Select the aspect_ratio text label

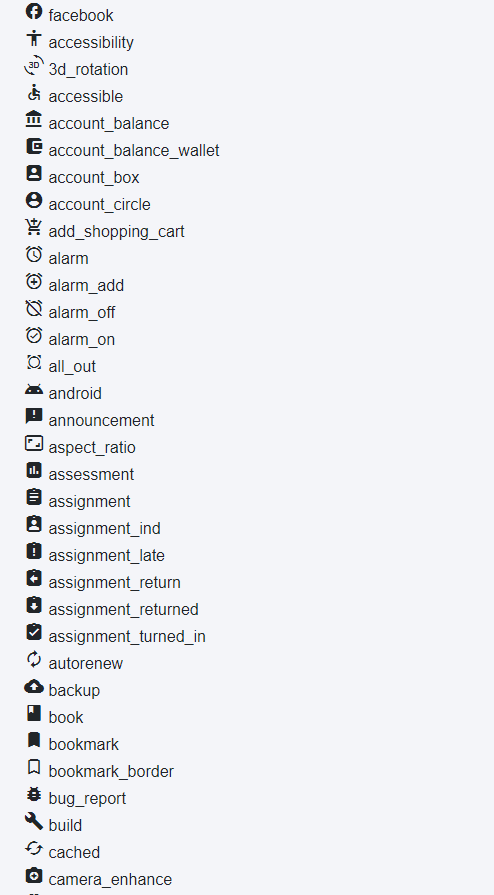point(92,448)
